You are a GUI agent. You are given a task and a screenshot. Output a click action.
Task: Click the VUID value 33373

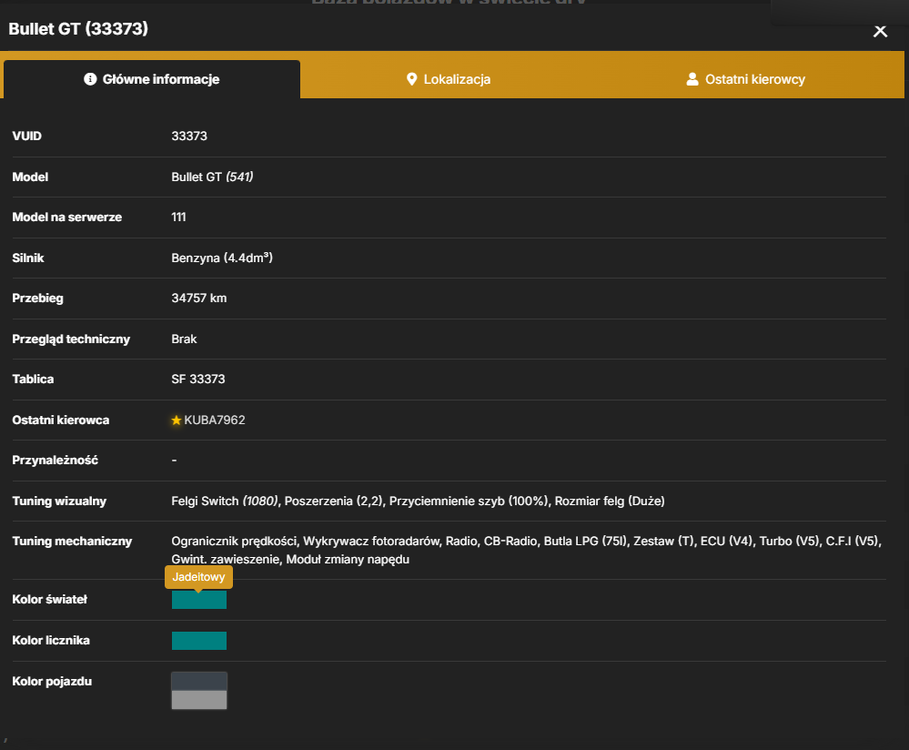pyautogui.click(x=189, y=136)
